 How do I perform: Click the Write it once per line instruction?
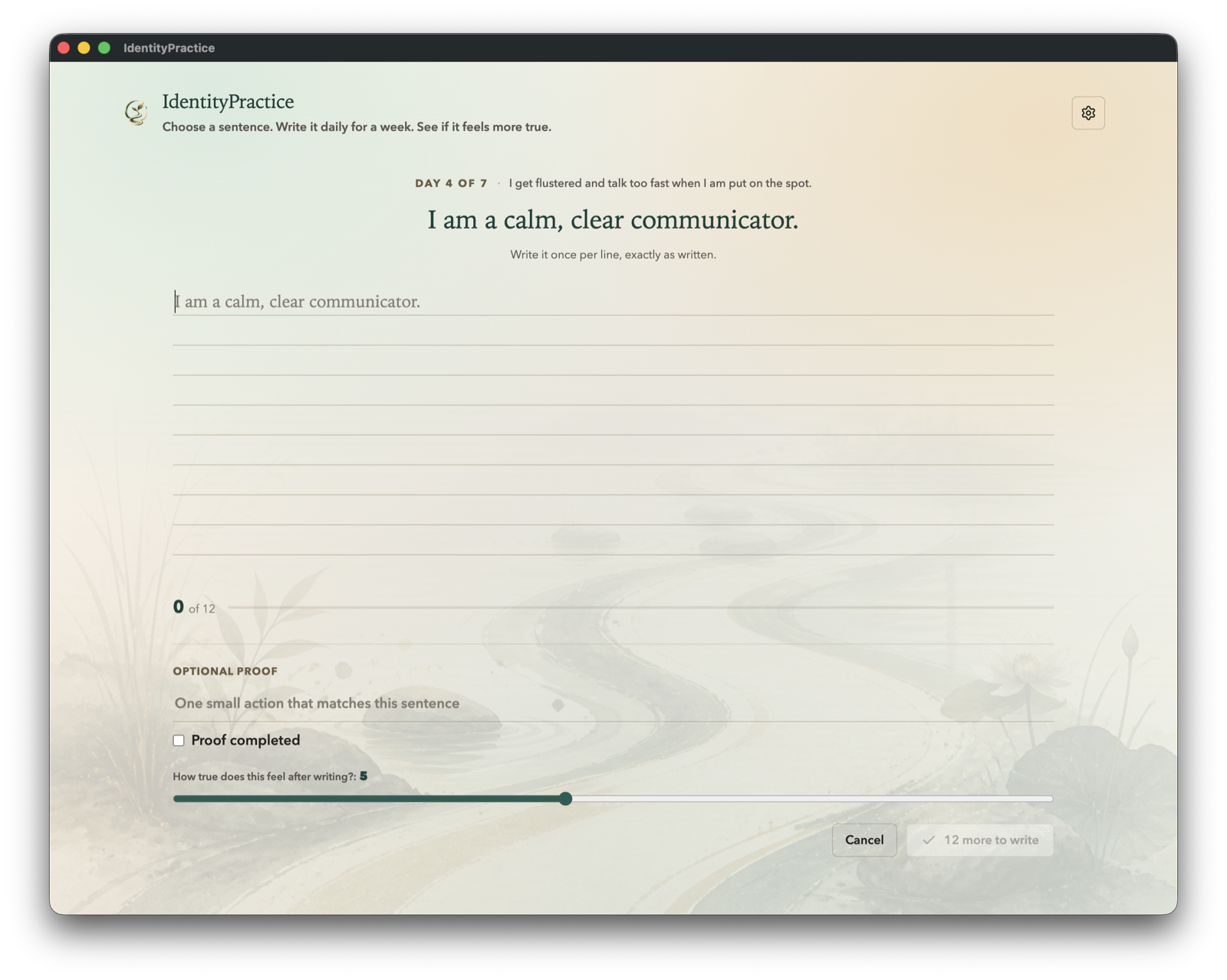pyautogui.click(x=613, y=255)
